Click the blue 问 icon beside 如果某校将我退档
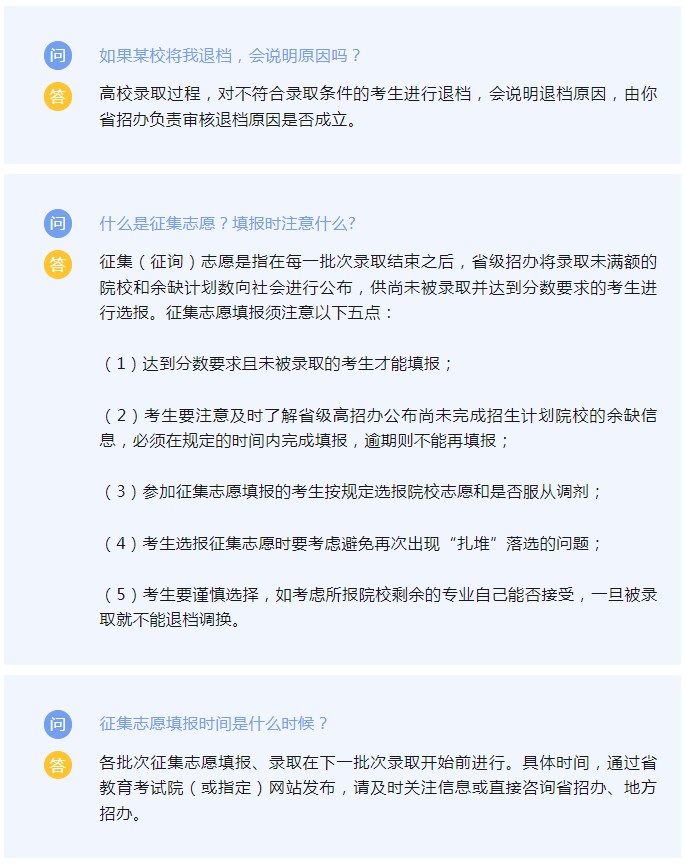The image size is (685, 864). click(x=58, y=56)
